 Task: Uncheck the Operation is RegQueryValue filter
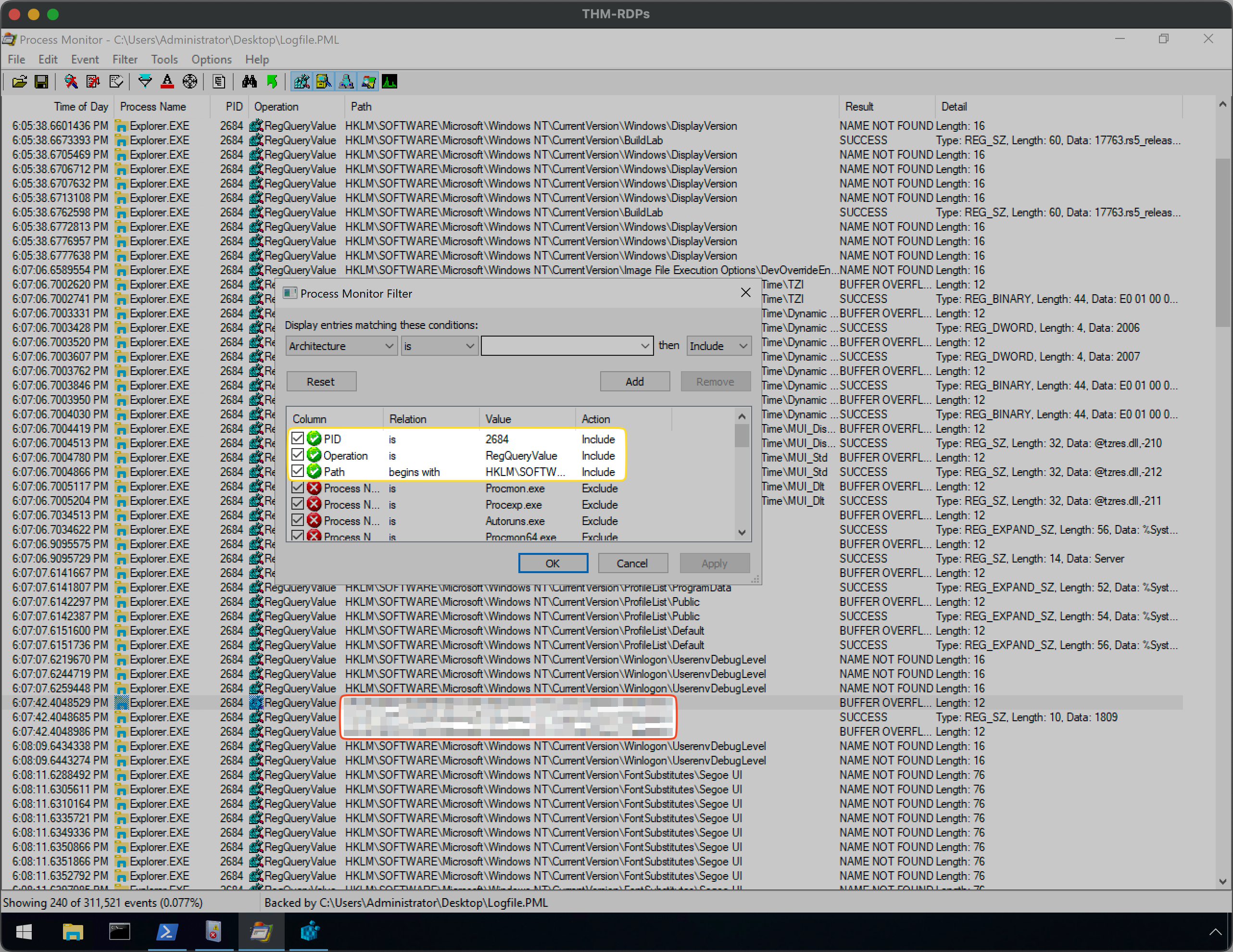tap(298, 455)
